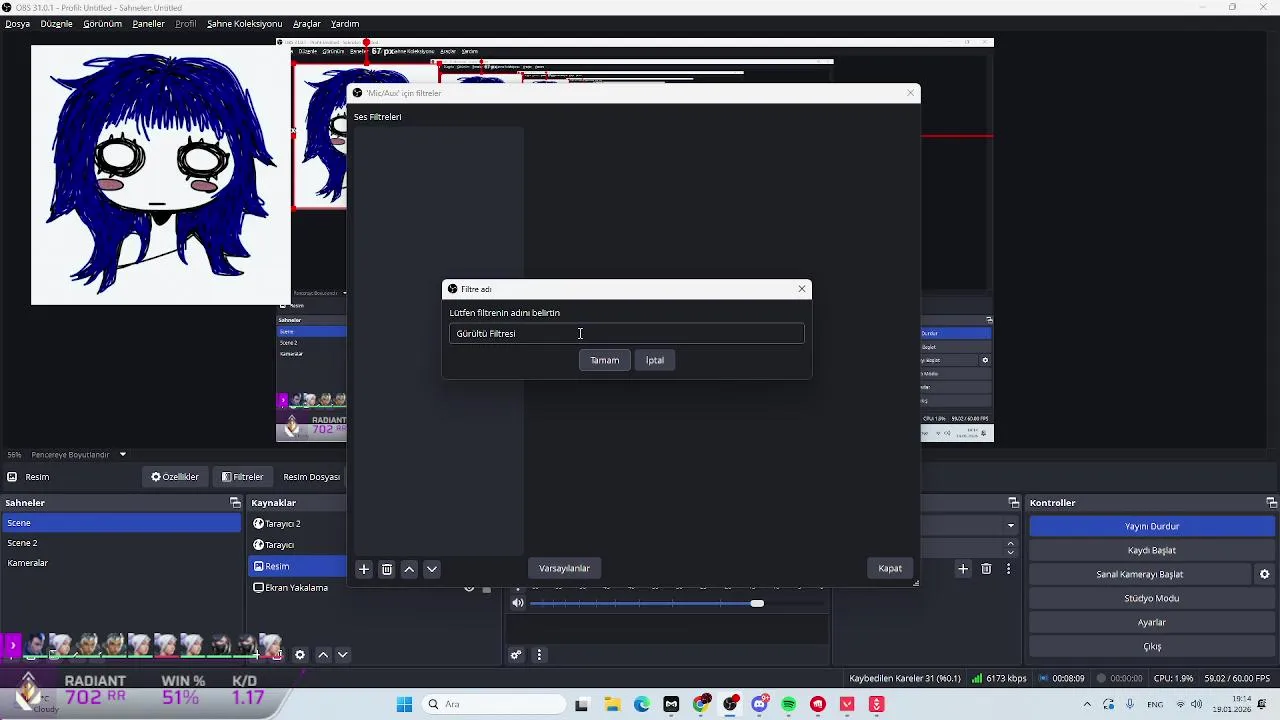1280x720 pixels.
Task: Click Çıkış to exit OBS
Action: [1152, 646]
